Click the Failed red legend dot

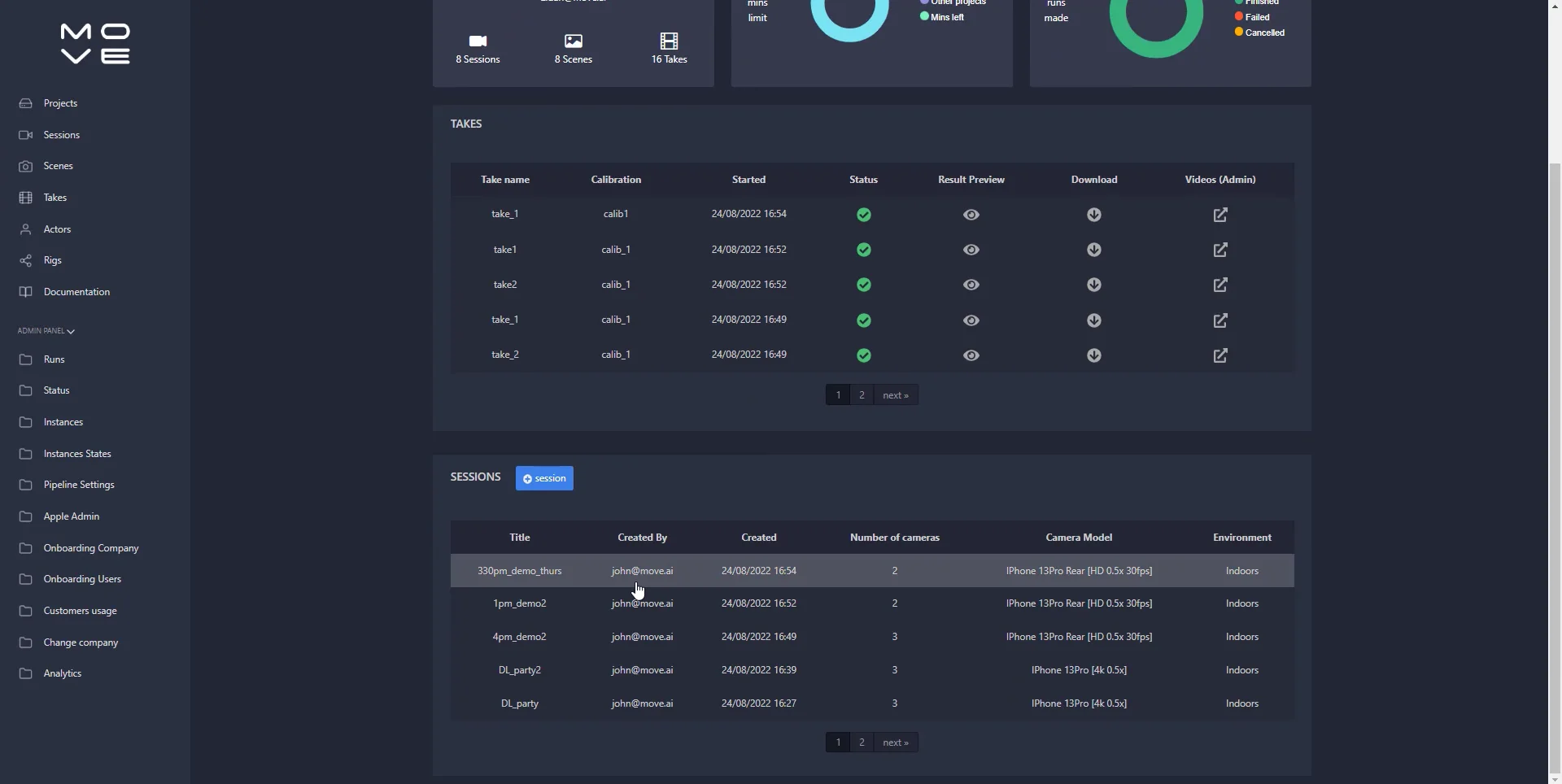coord(1239,16)
